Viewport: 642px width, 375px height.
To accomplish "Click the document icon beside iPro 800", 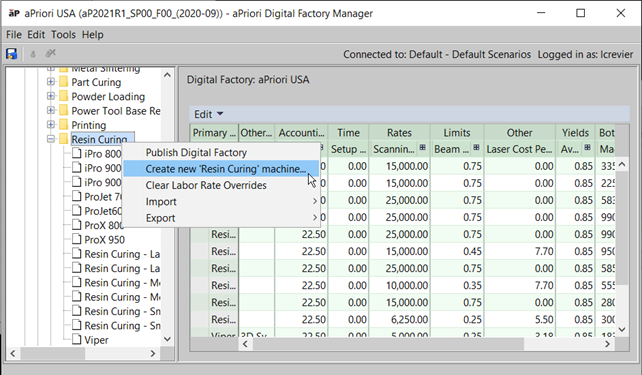I will tap(77, 153).
